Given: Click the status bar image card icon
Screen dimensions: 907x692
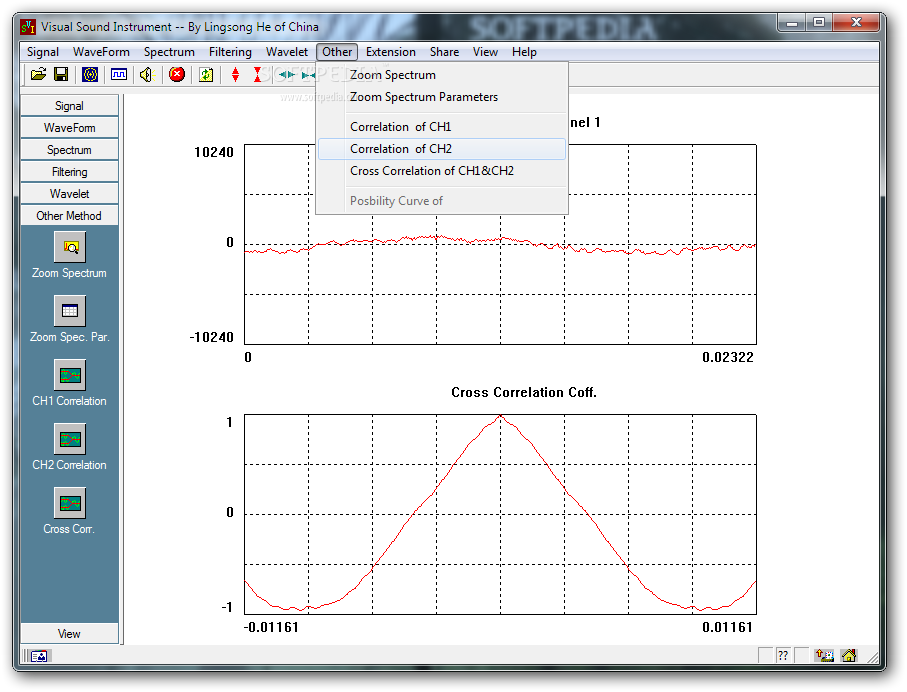Looking at the screenshot, I should click(39, 656).
